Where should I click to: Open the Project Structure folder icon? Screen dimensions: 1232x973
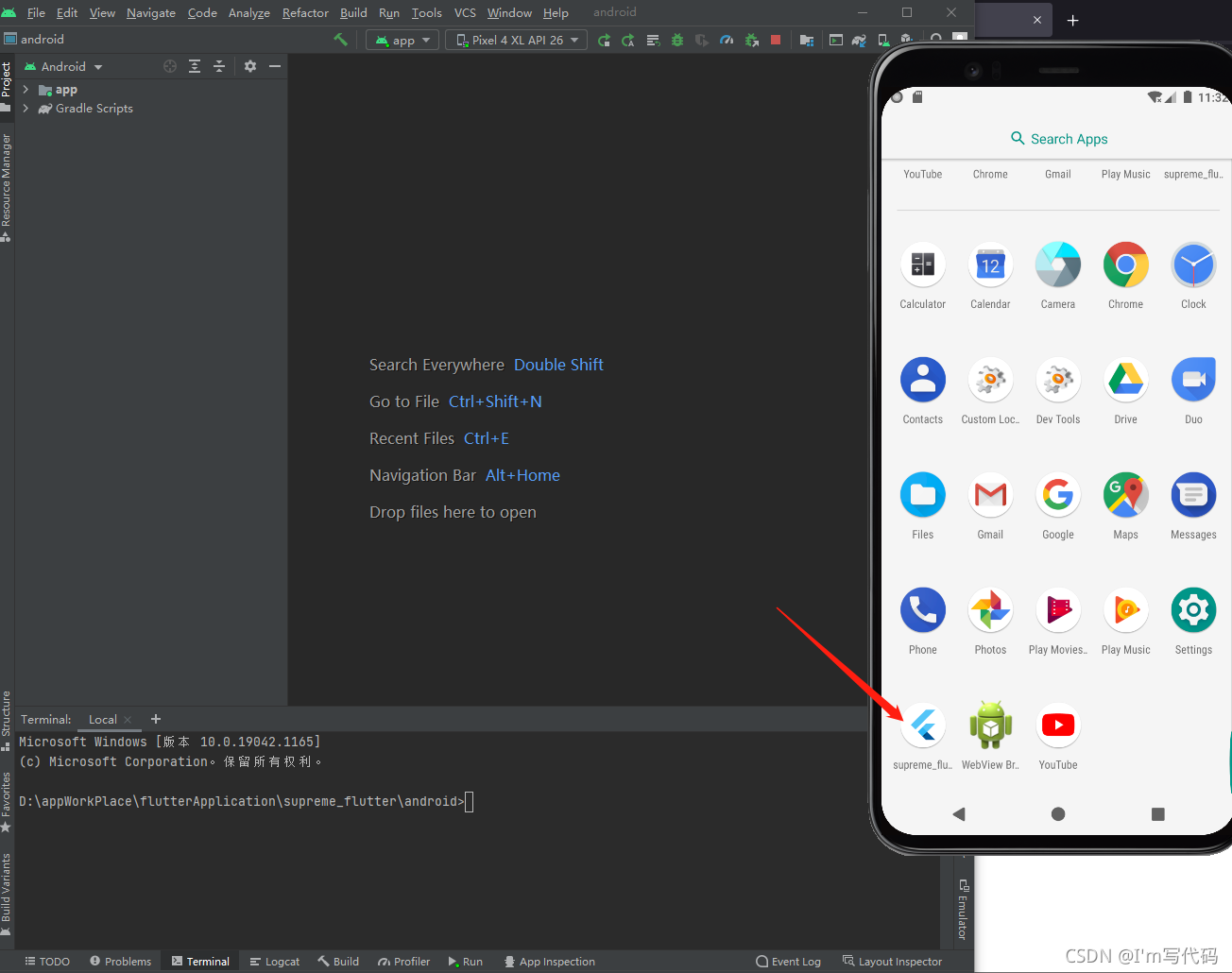(806, 40)
